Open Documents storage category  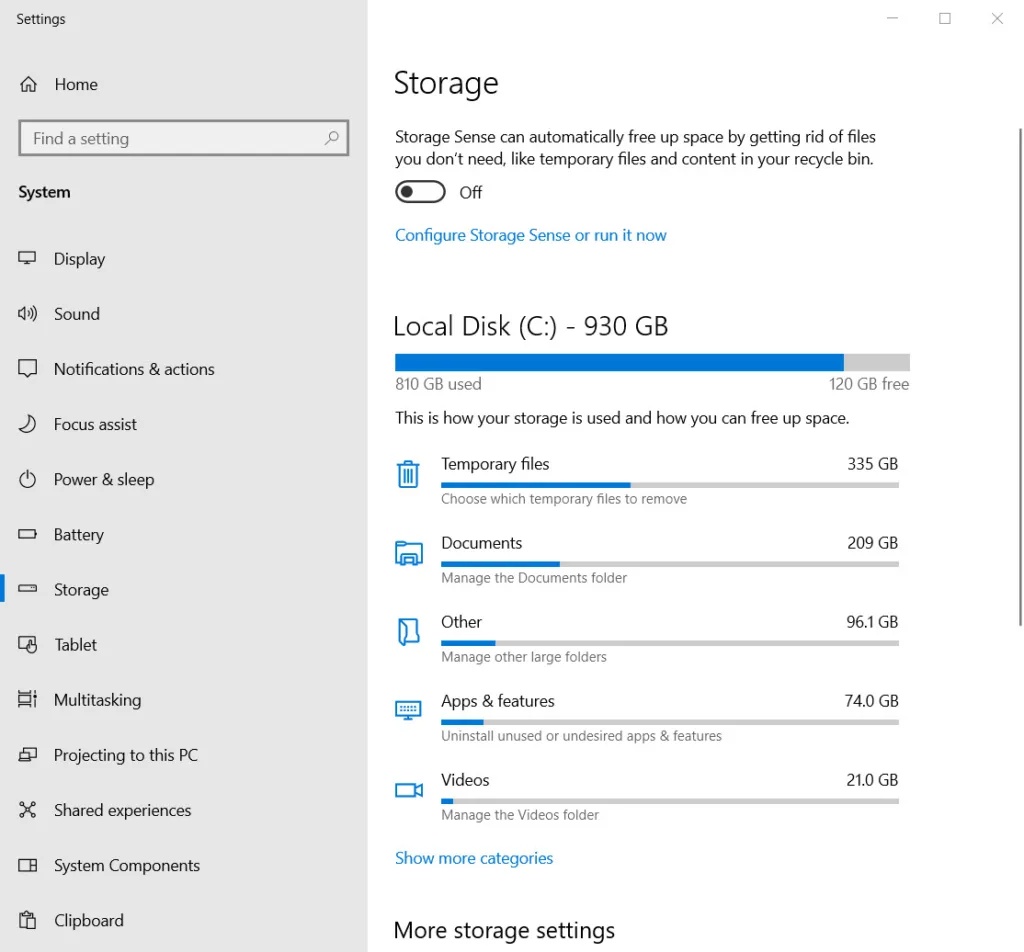(x=647, y=560)
